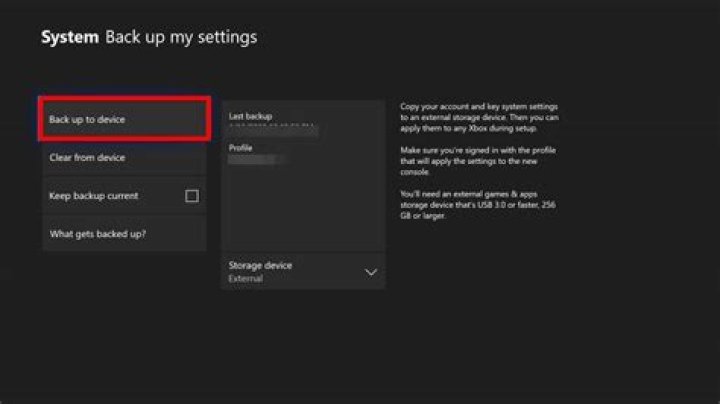The width and height of the screenshot is (720, 404).
Task: Enable the Keep backup current checkbox
Action: (192, 196)
